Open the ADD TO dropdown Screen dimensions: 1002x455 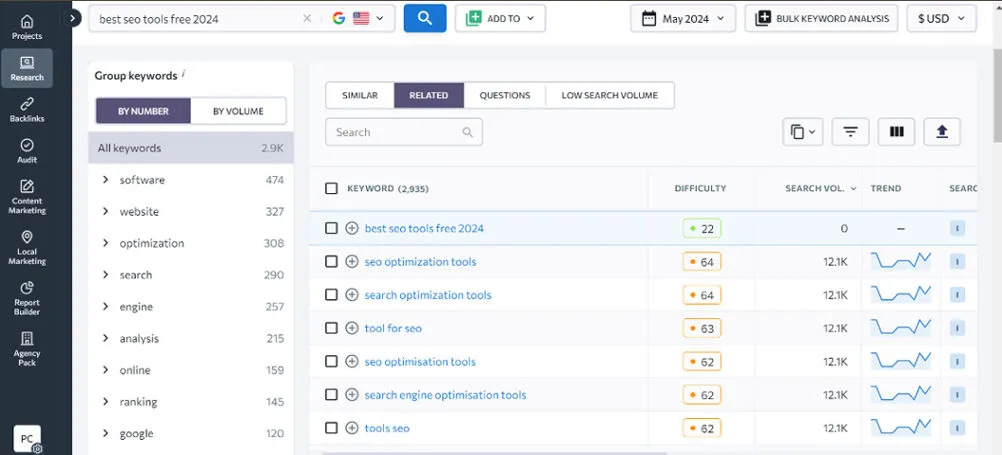(x=500, y=19)
